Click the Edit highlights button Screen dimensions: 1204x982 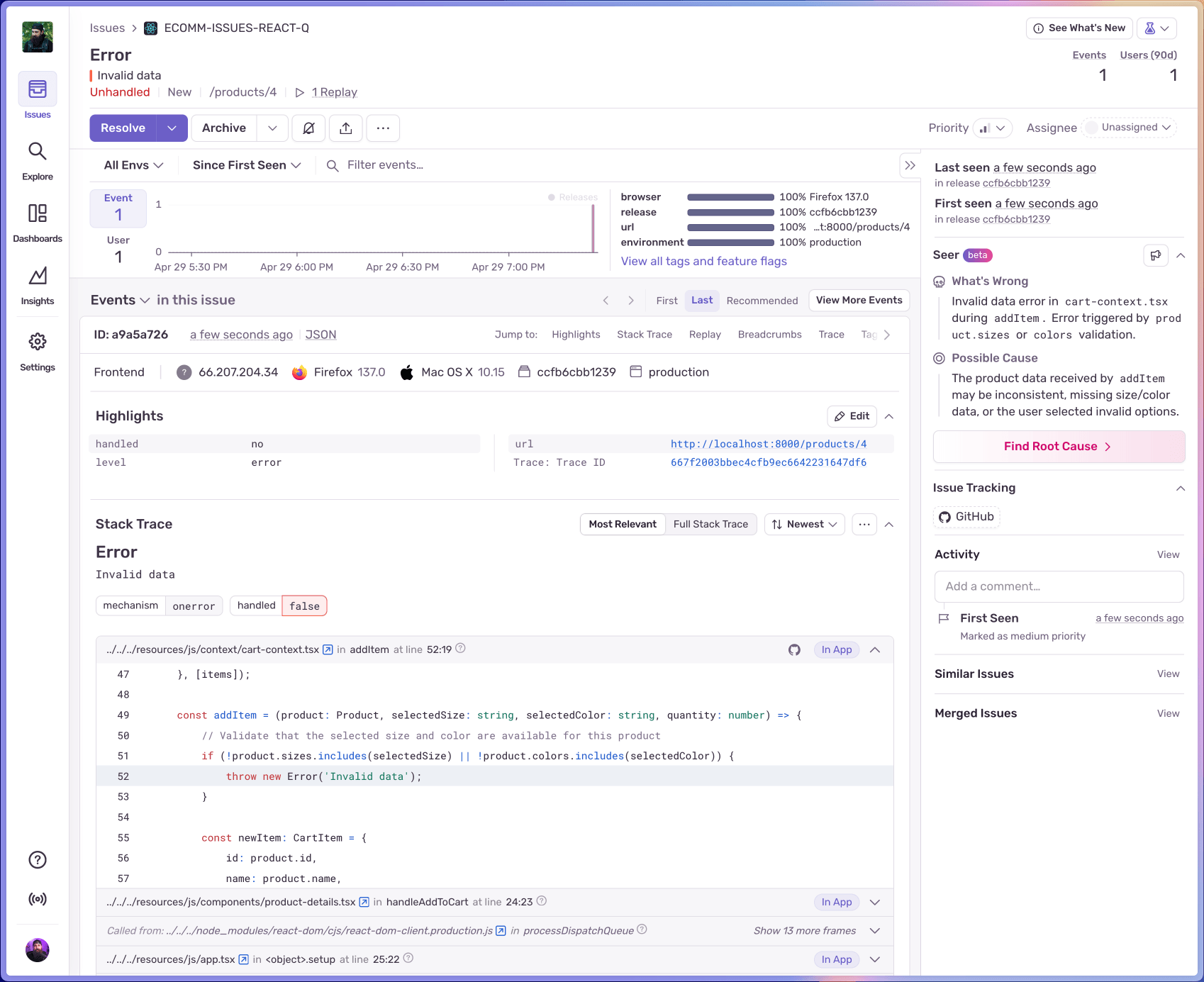(x=852, y=417)
